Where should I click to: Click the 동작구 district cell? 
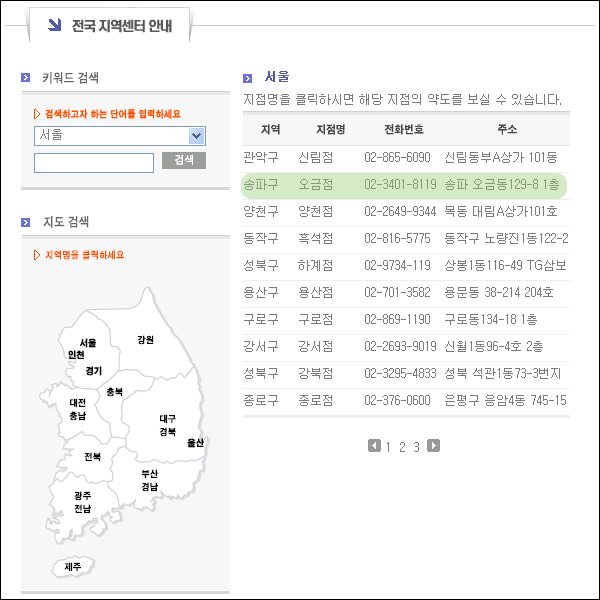click(261, 238)
